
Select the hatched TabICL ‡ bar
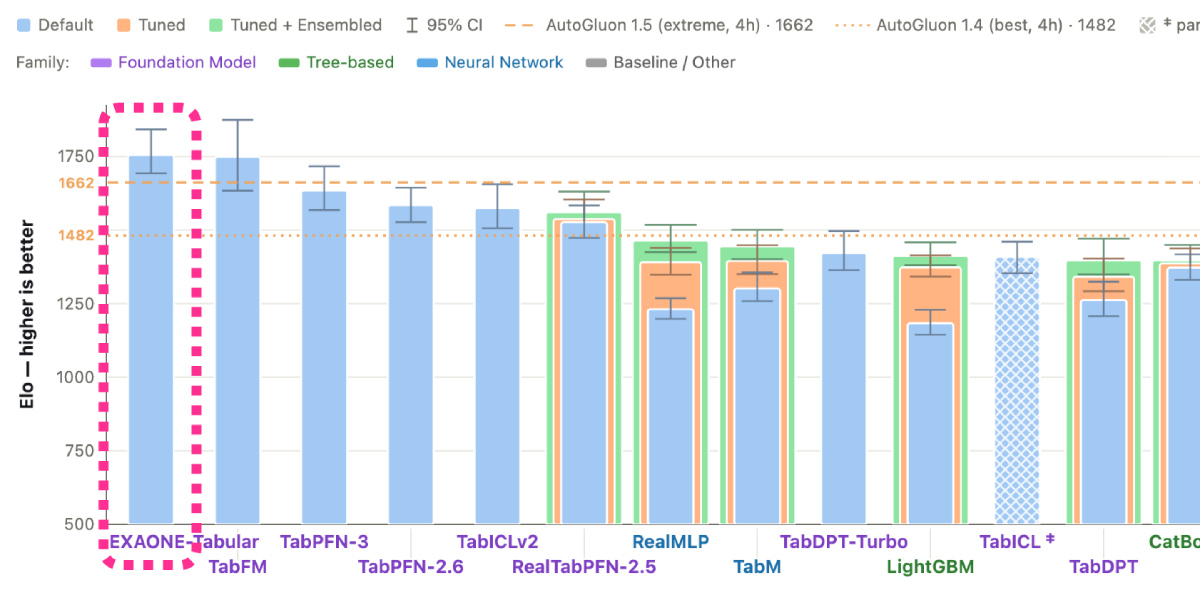[x=1016, y=391]
